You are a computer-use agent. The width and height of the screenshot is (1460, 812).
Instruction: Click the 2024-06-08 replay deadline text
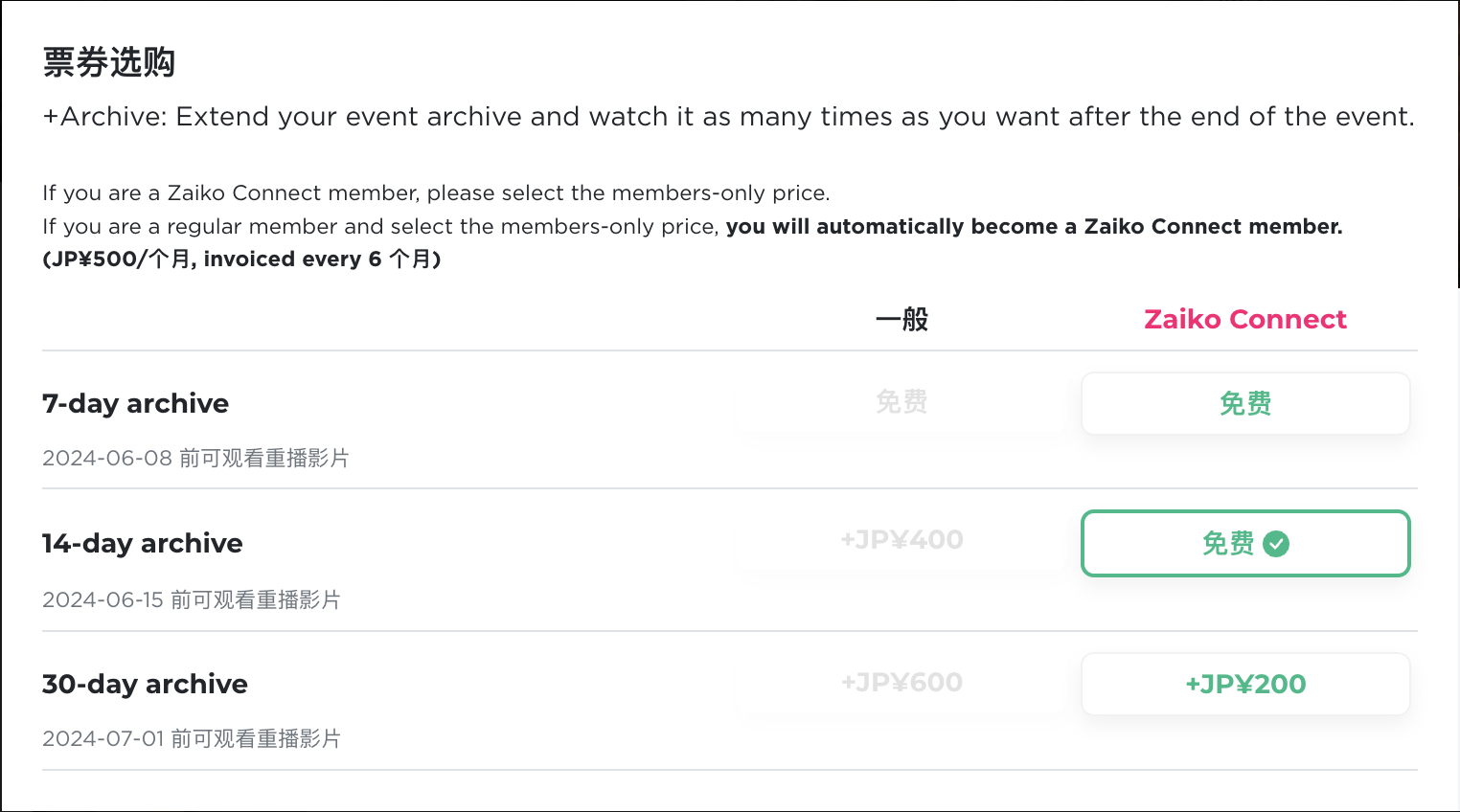(x=195, y=458)
